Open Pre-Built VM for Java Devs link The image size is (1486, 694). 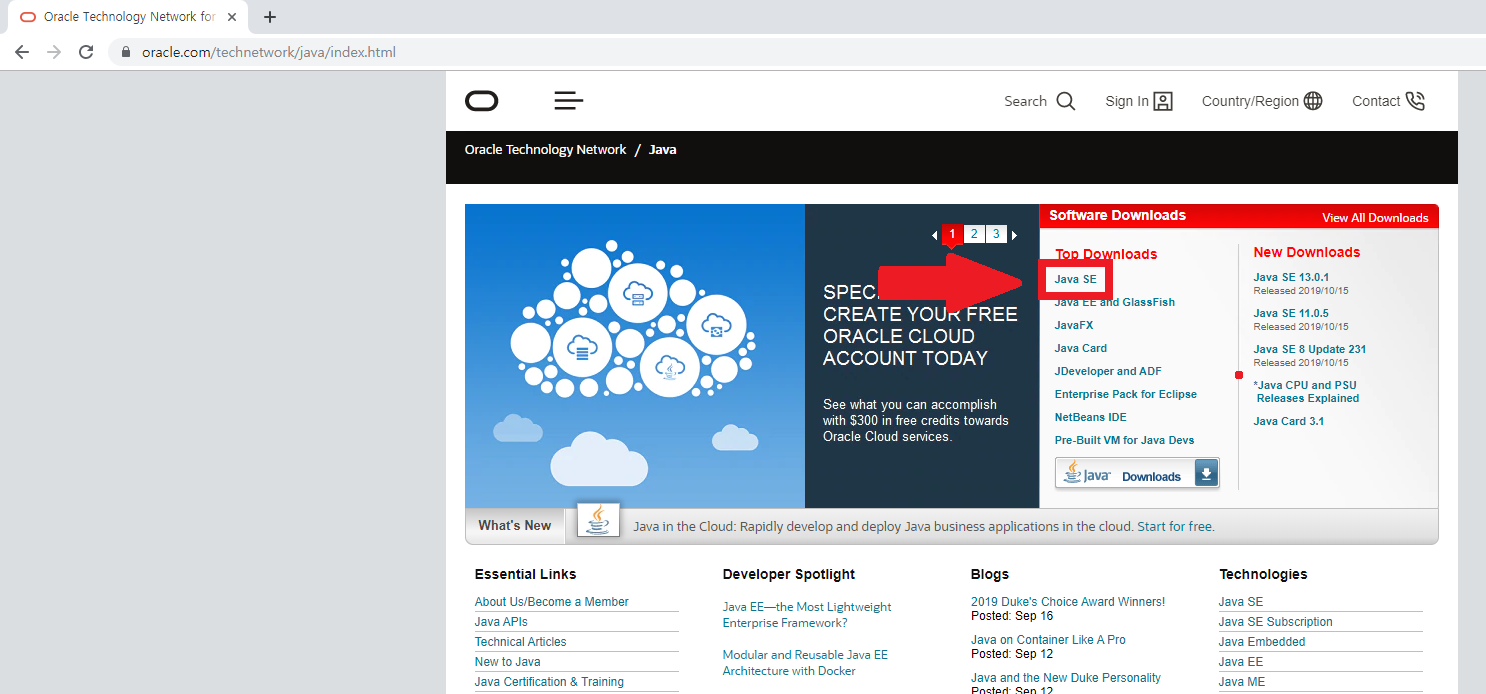point(1124,440)
